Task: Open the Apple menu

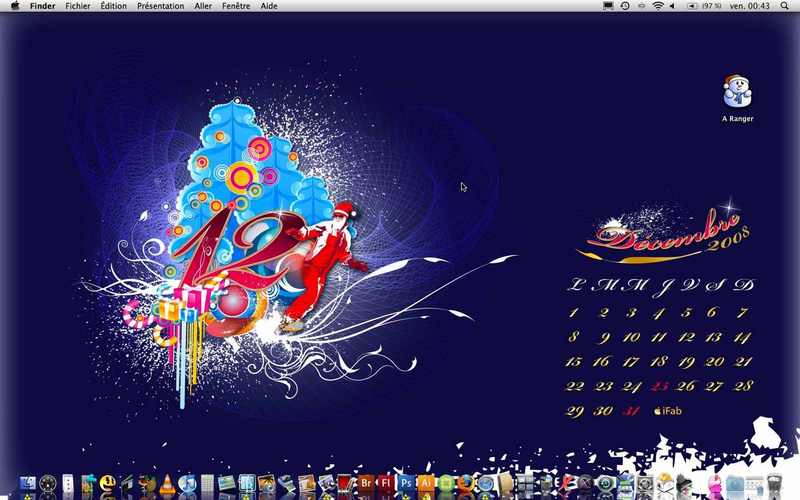Action: click(15, 6)
